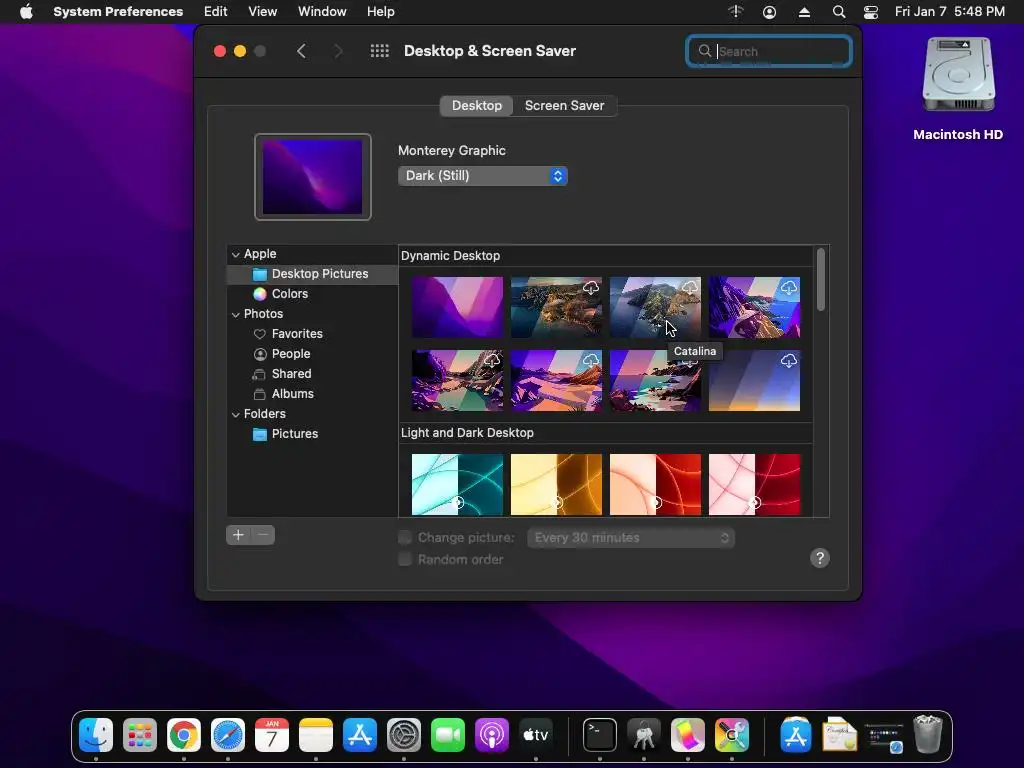
Task: Click the wallpaper list vertical scrollbar
Action: click(821, 280)
